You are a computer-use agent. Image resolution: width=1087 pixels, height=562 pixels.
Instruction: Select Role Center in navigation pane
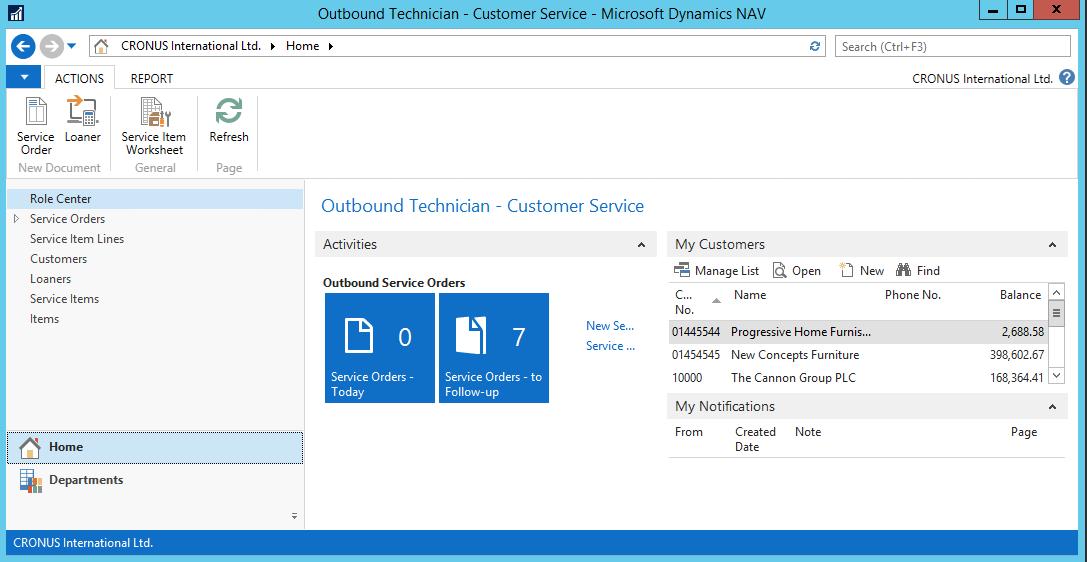tap(155, 199)
